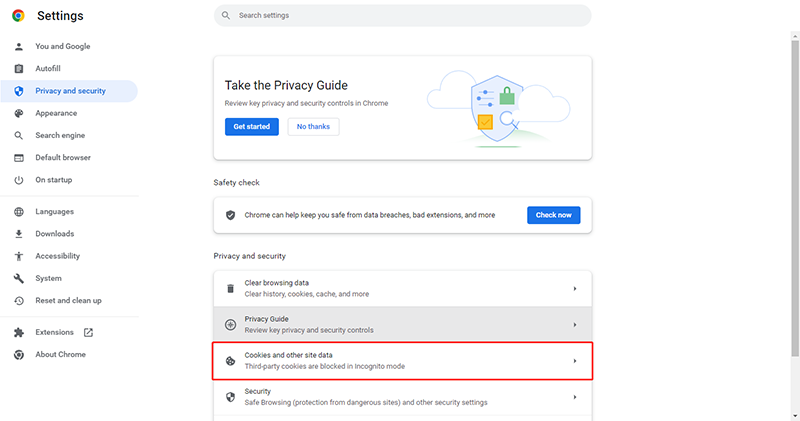Open Cookies and other site data arrow
800x421 pixels.
[574, 361]
